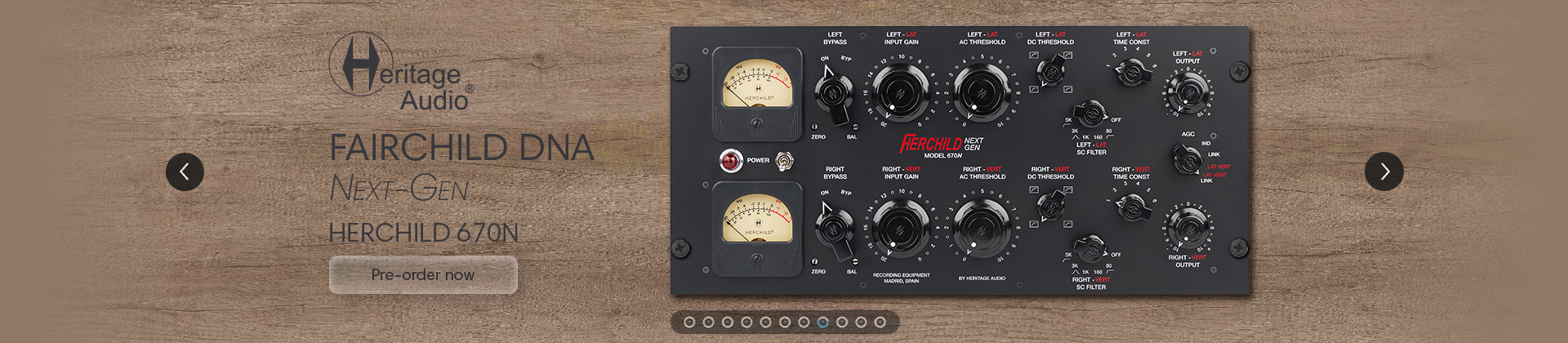The width and height of the screenshot is (1568, 343).
Task: Jump to the tenth slide dot
Action: tap(861, 323)
